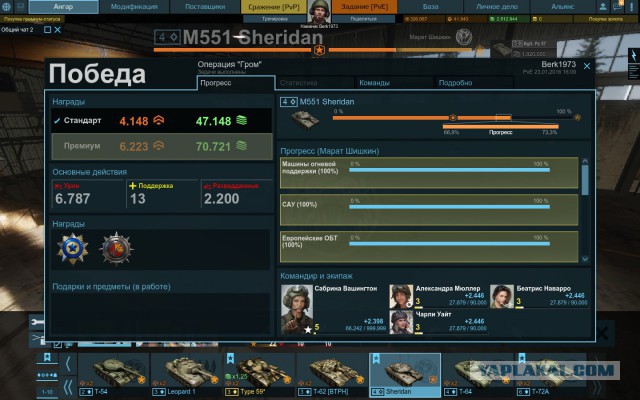Select the Leopard 1 tank card
This screenshot has height=400, width=640.
point(187,375)
